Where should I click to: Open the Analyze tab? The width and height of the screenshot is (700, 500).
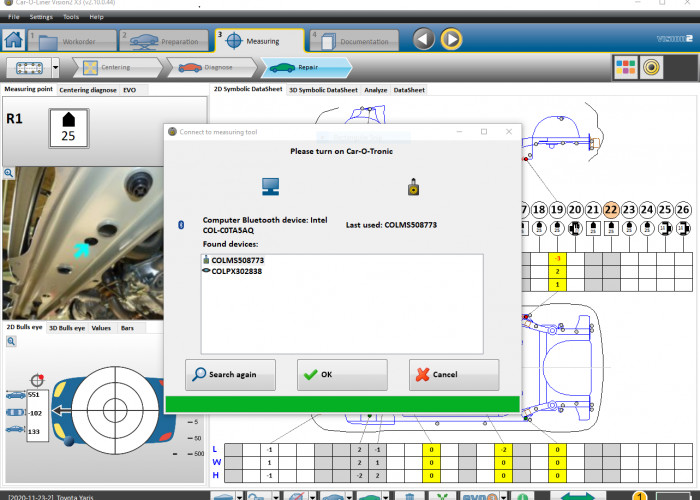(375, 90)
